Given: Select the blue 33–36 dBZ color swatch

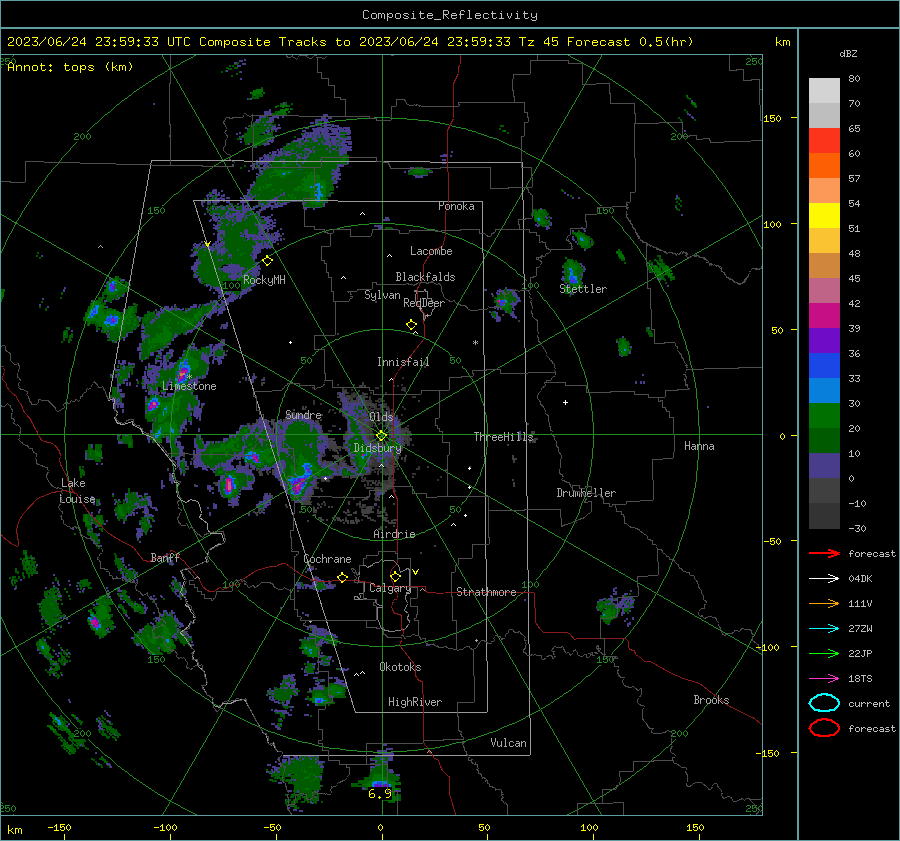Looking at the screenshot, I should coord(824,366).
